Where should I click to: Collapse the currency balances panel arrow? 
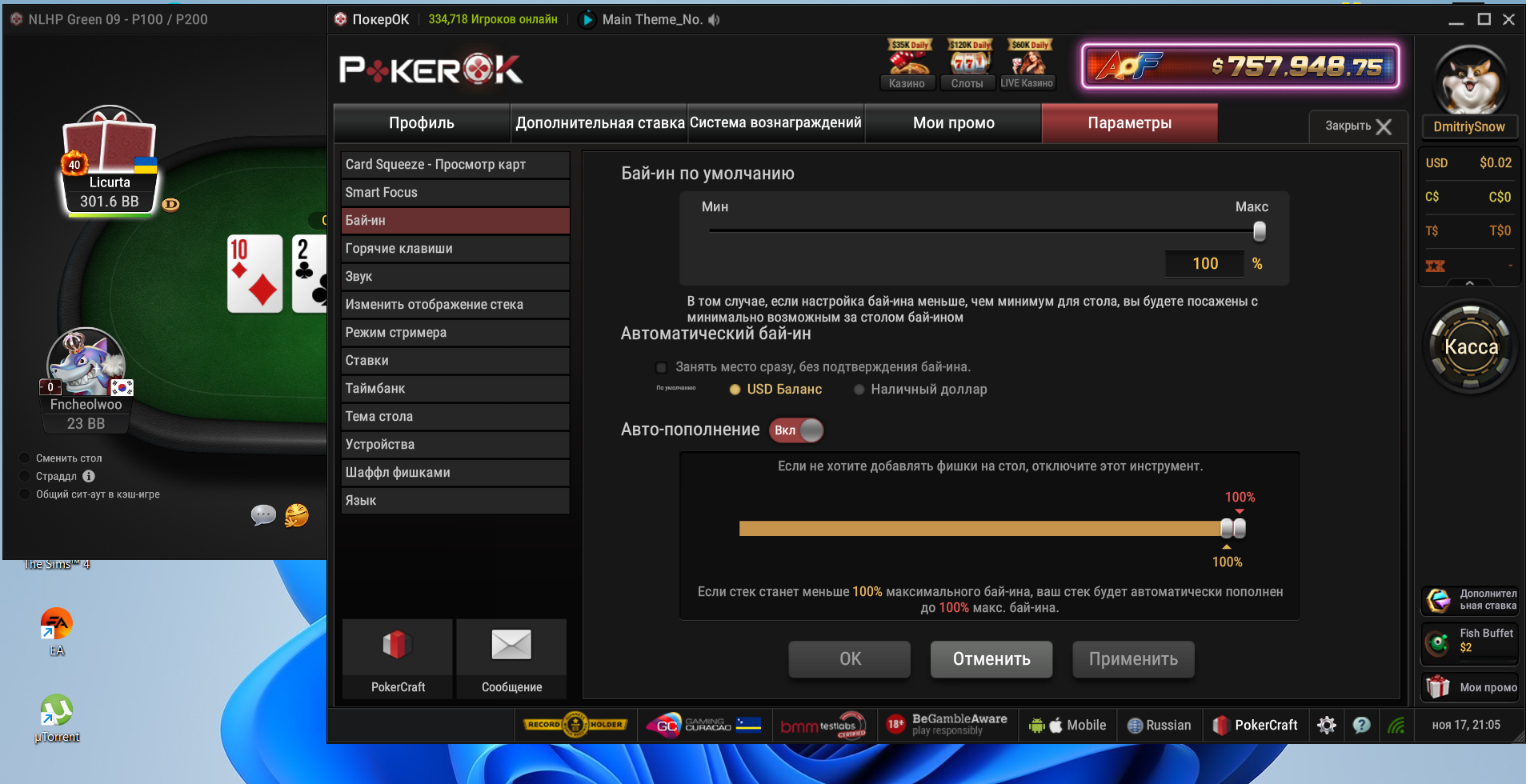tap(1470, 283)
